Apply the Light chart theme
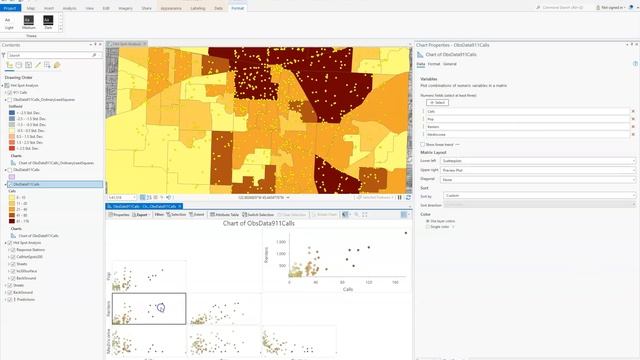The height and width of the screenshot is (360, 640). point(9,22)
